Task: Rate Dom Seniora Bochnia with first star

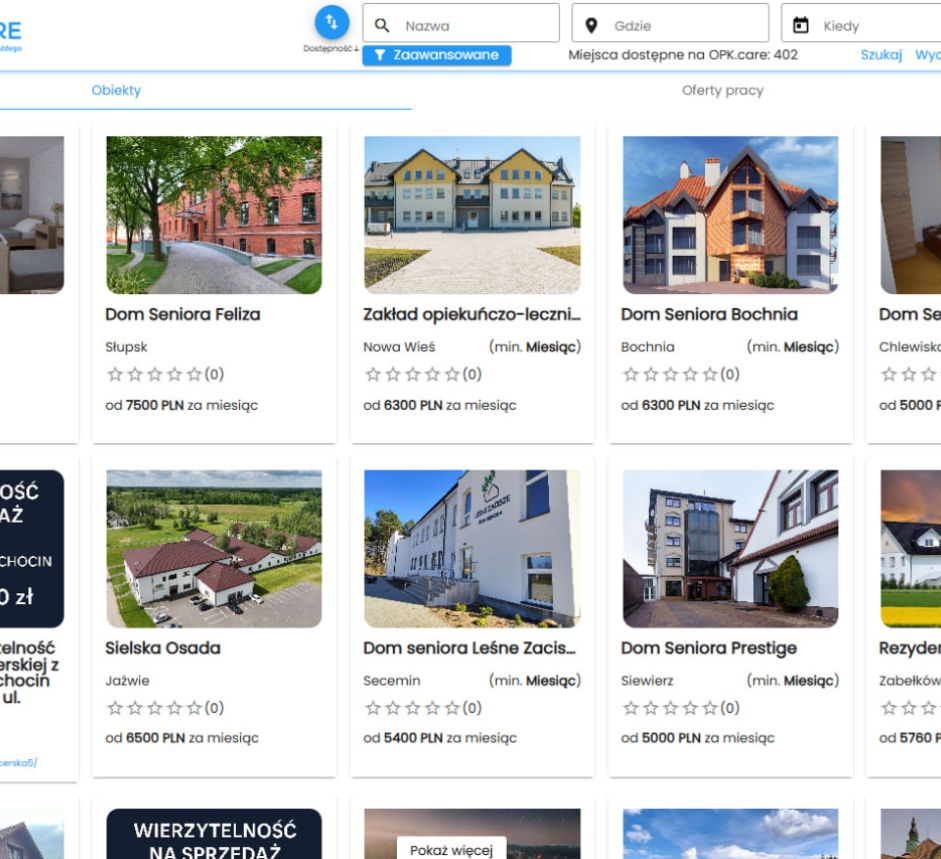Action: (x=629, y=375)
